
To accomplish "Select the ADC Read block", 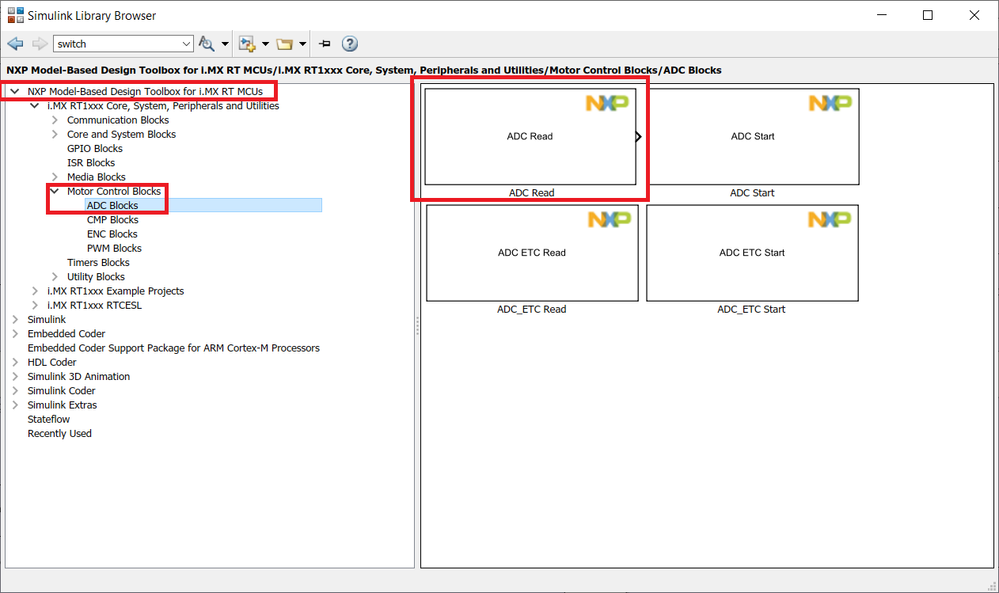I will pos(530,136).
